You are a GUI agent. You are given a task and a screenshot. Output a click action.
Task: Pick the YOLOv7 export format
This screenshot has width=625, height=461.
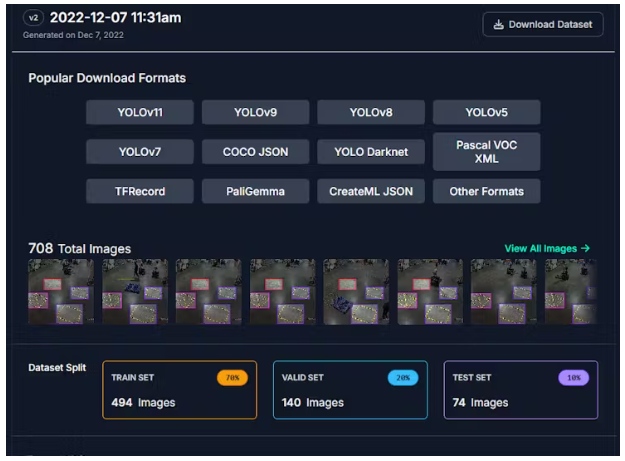(x=140, y=152)
